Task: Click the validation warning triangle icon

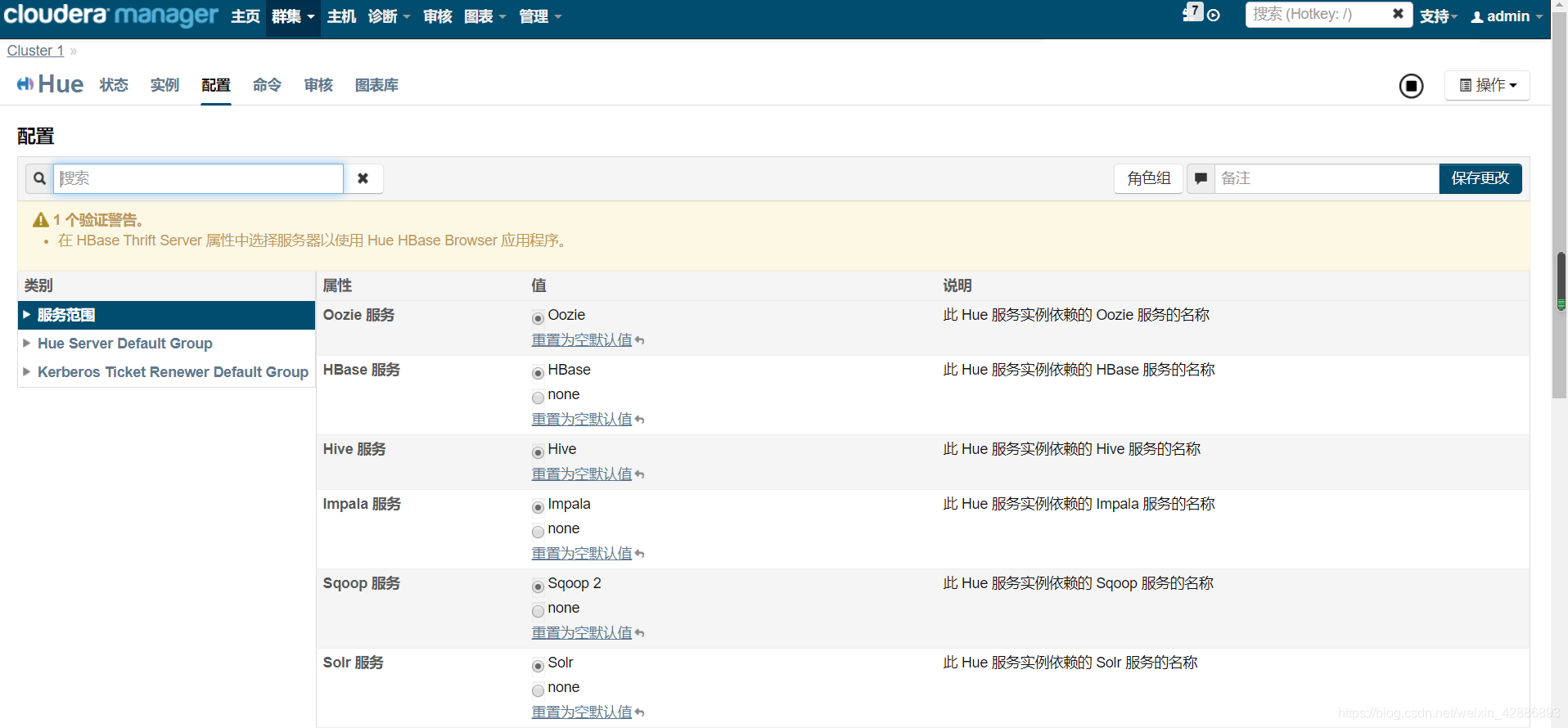Action: pyautogui.click(x=41, y=220)
